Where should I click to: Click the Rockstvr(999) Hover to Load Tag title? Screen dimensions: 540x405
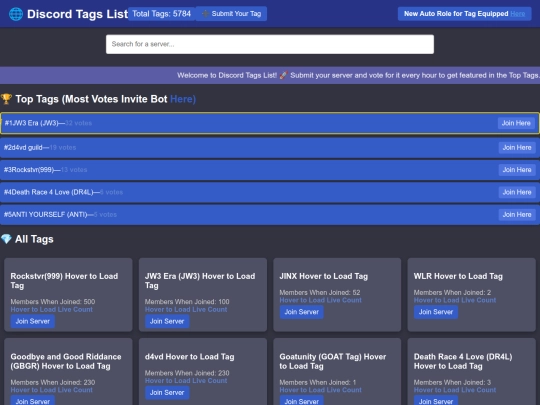(64, 281)
